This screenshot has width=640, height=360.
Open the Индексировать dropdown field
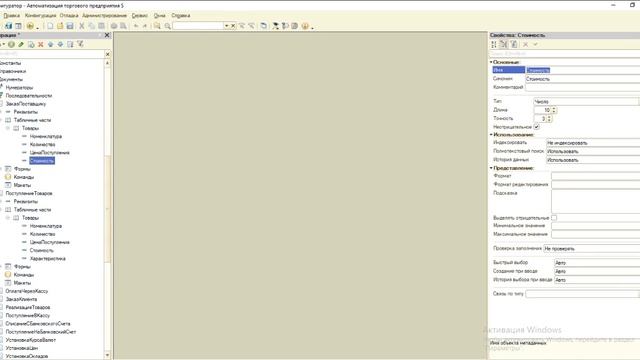pyautogui.click(x=593, y=143)
